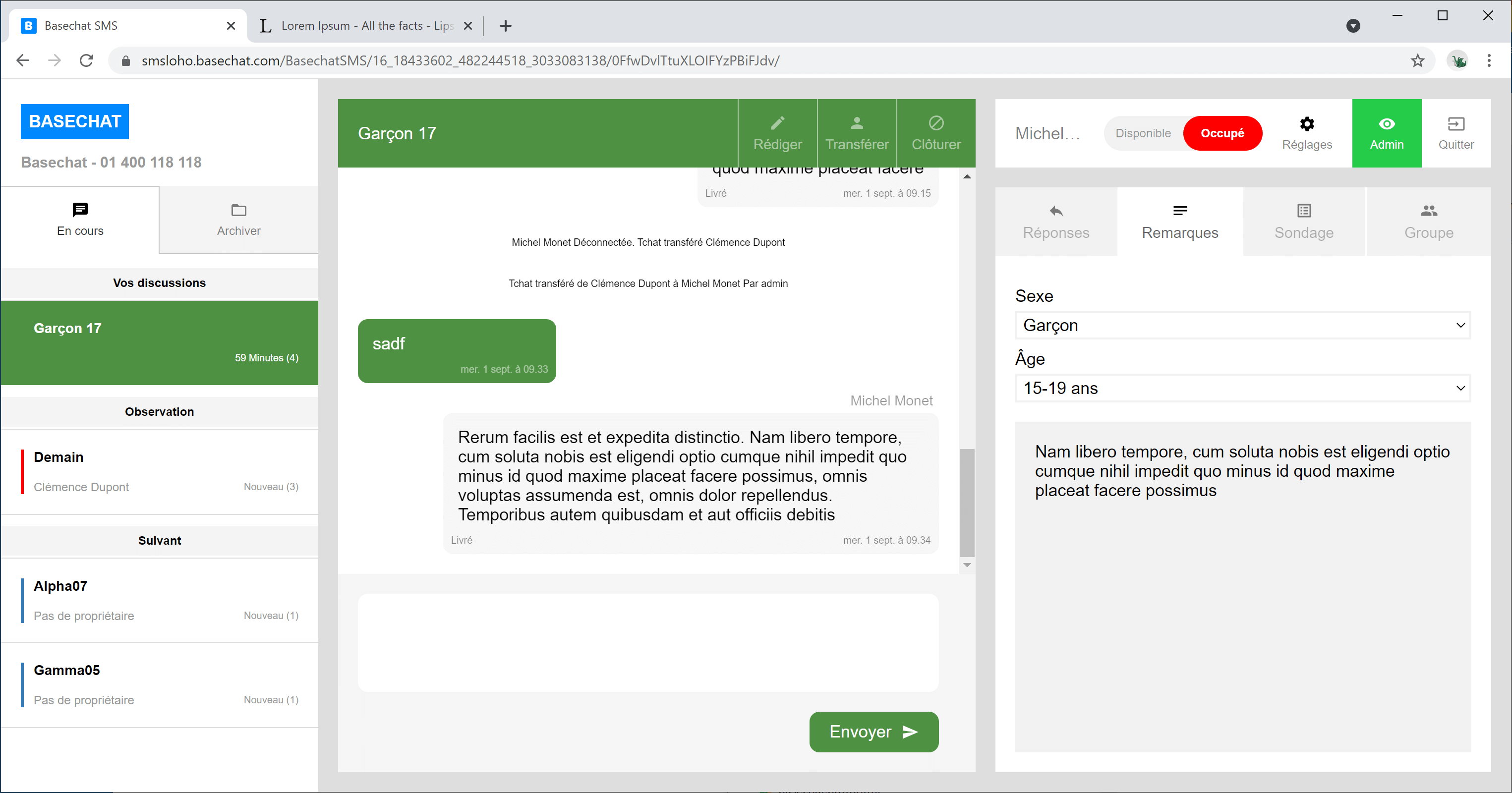
Task: Click the Rédiger pencil icon
Action: (x=777, y=123)
